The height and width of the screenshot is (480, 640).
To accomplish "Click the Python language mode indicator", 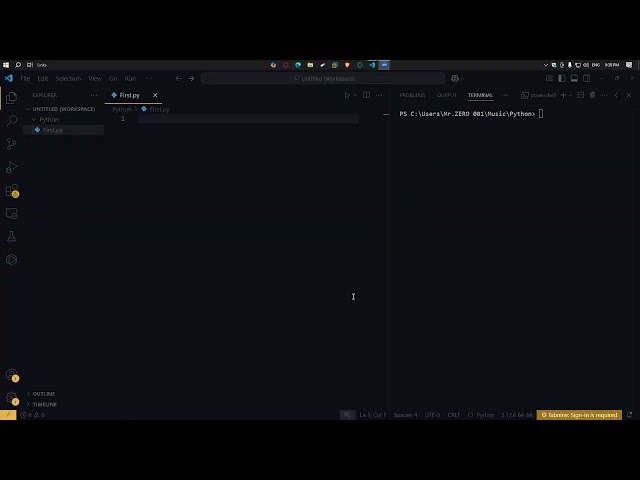I will click(x=485, y=415).
